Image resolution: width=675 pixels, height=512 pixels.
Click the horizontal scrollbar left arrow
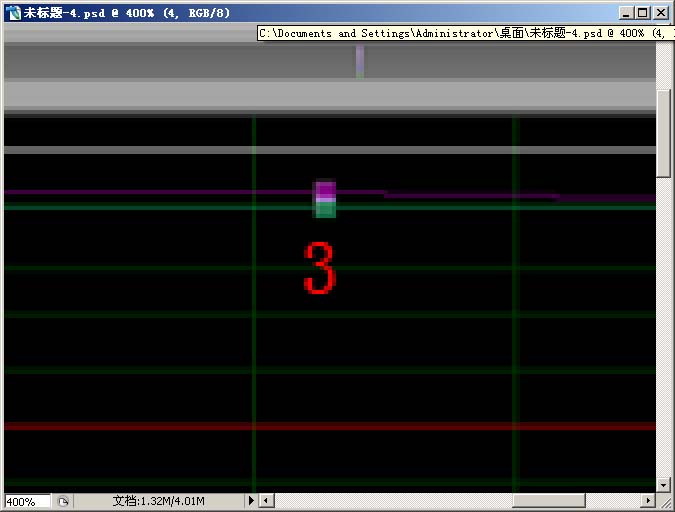[266, 501]
